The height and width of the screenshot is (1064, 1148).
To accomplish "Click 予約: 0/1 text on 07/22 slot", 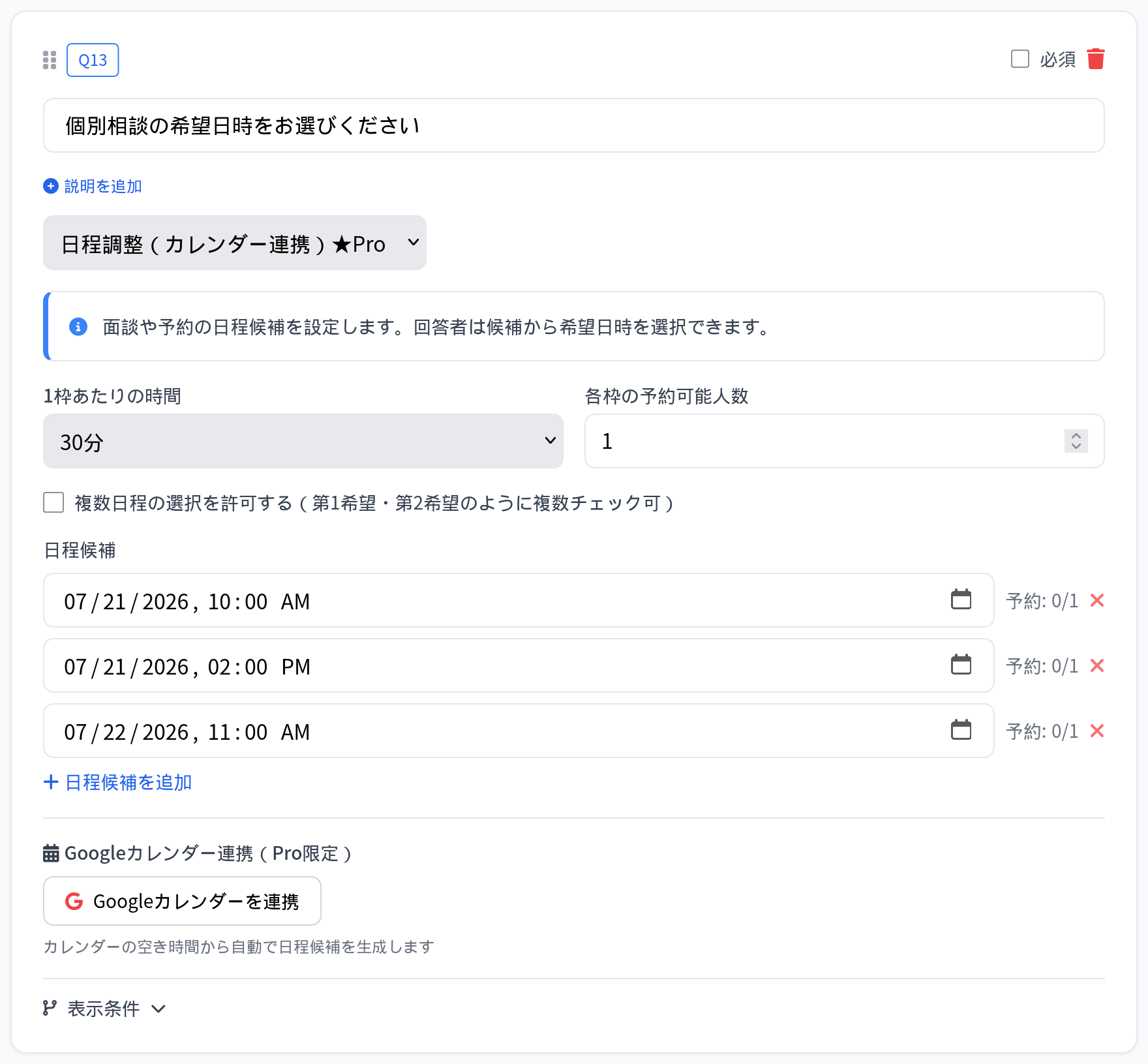I will click(x=1042, y=731).
